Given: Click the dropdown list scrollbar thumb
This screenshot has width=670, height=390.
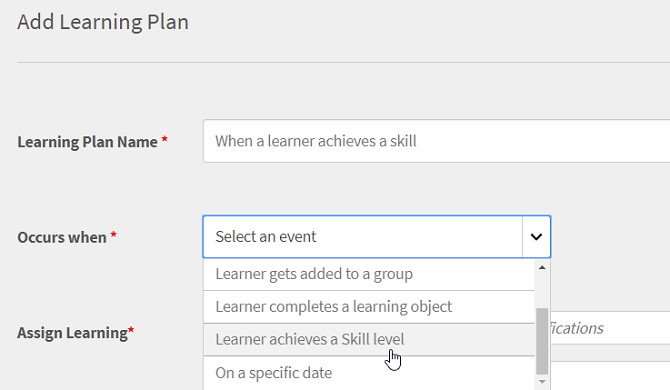Looking at the screenshot, I should pos(542,341).
